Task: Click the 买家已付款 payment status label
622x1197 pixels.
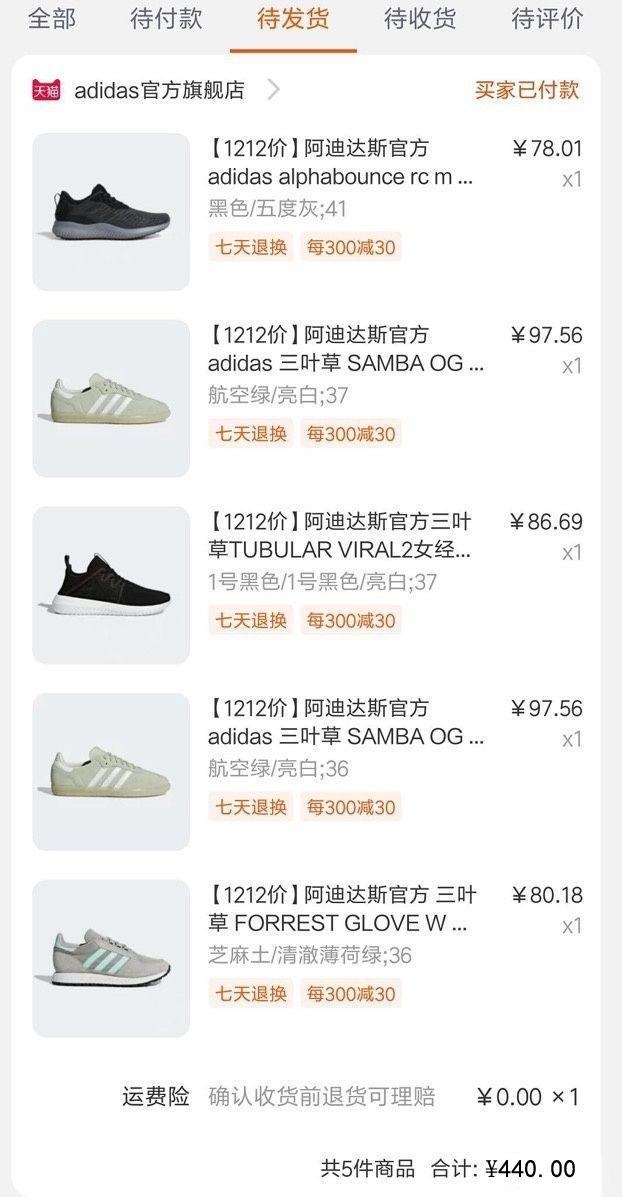Action: (528, 89)
